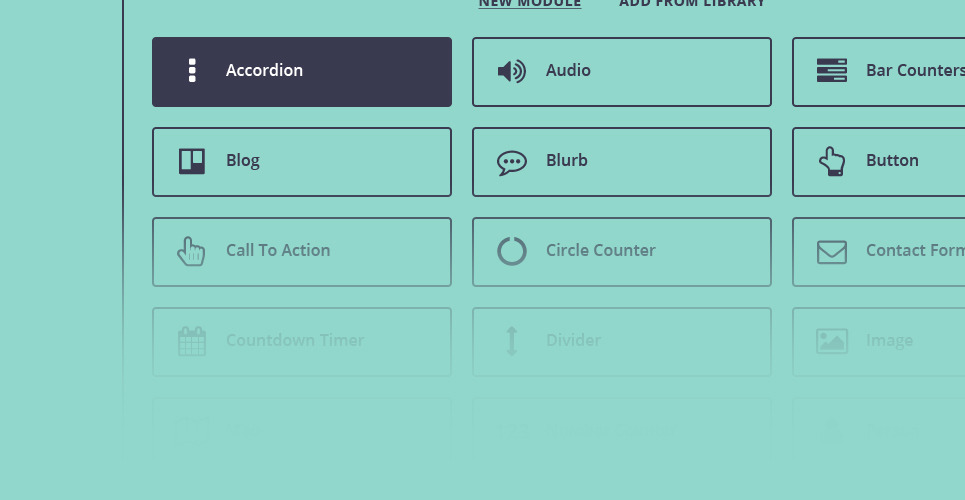Add the Divider module label

(573, 341)
